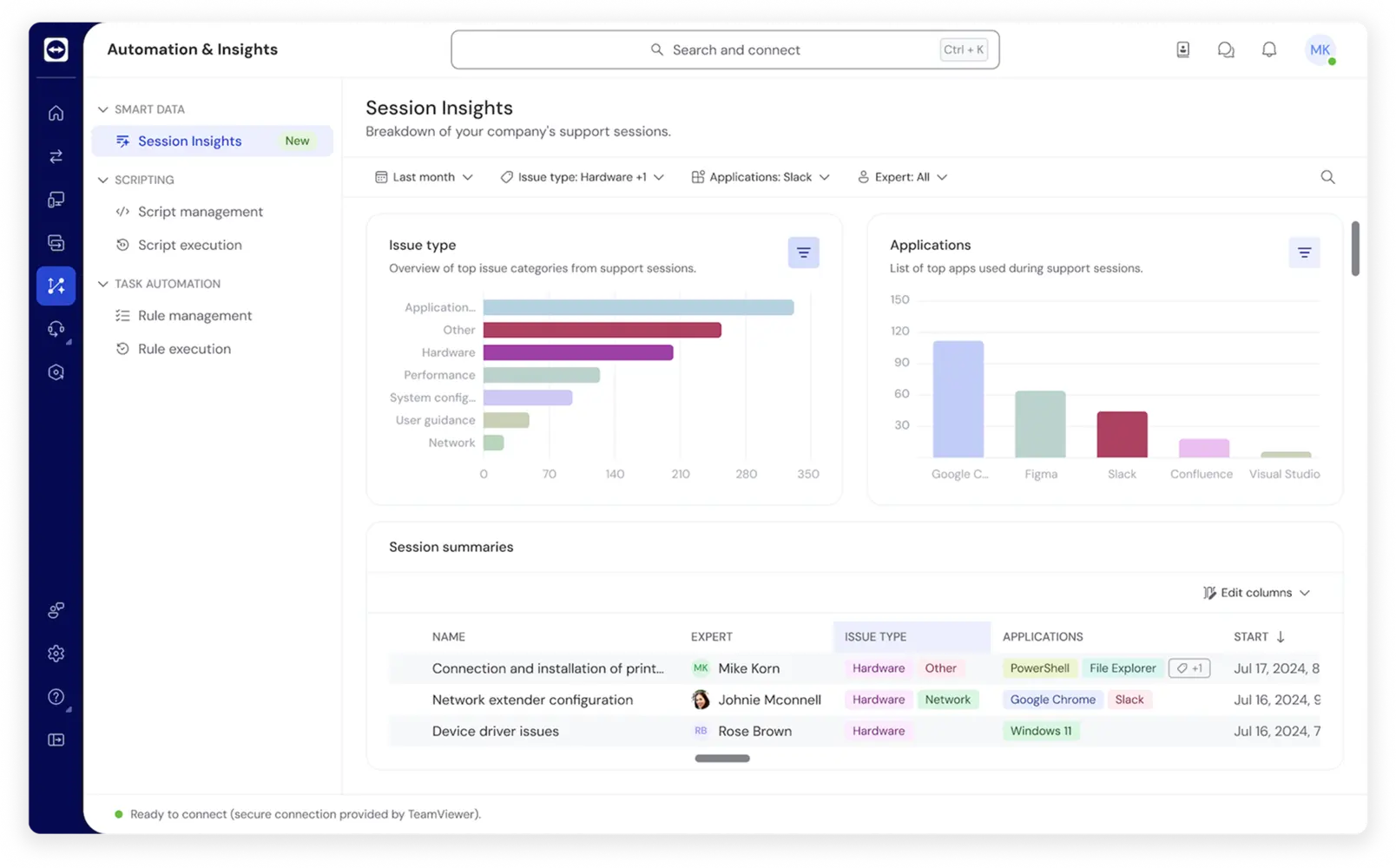Screen dimensions: 1396x868
Task: Click the MK avatar beside Mike Korn
Action: 701,668
